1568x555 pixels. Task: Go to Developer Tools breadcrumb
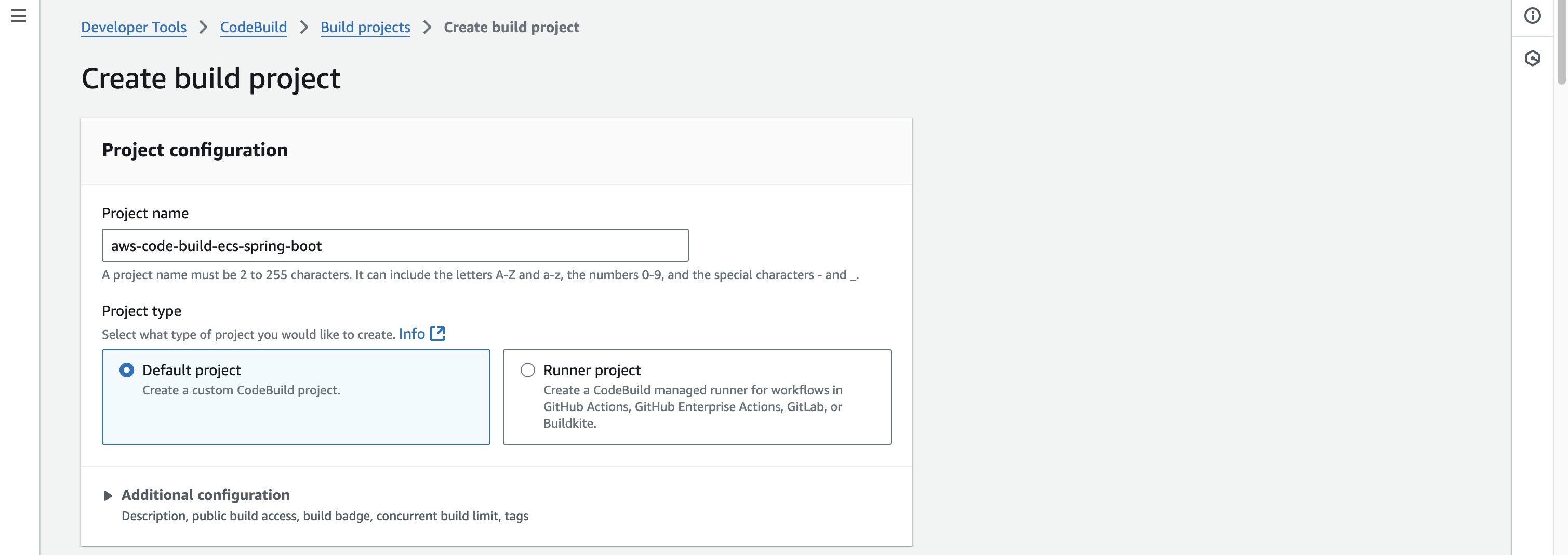(134, 28)
